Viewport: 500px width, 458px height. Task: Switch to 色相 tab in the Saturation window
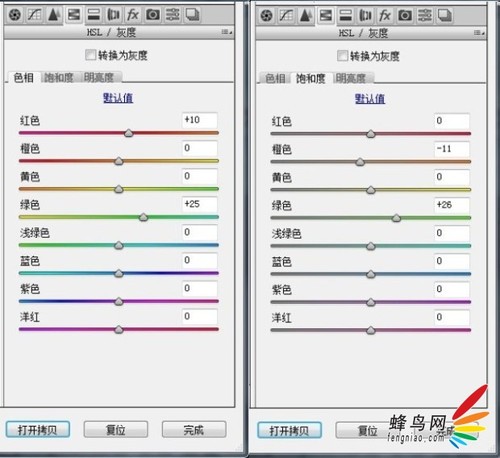[x=275, y=79]
